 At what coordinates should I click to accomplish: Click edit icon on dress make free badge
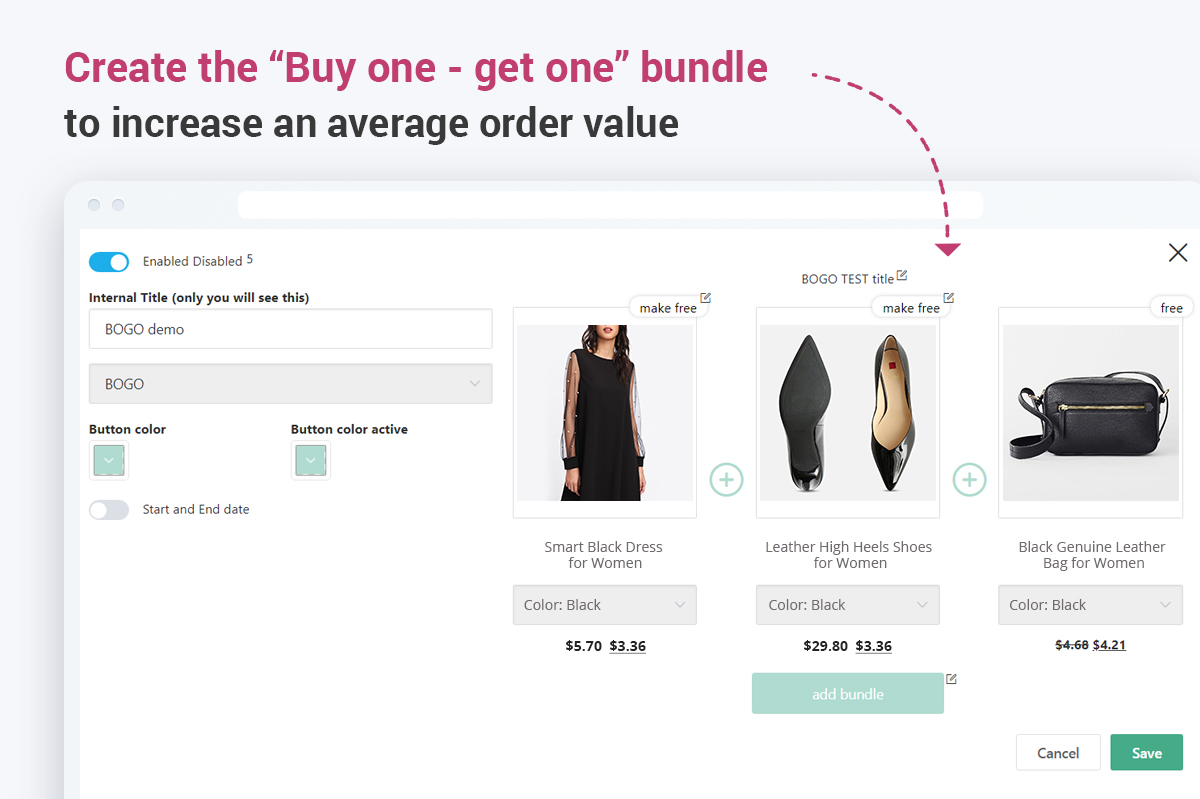click(x=706, y=297)
